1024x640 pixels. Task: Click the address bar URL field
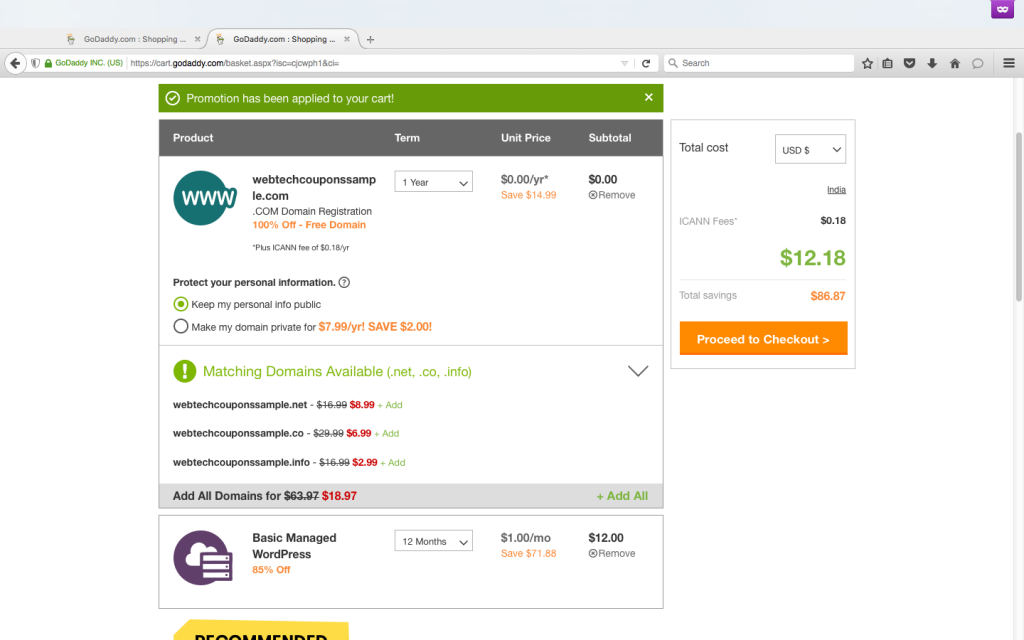point(372,63)
